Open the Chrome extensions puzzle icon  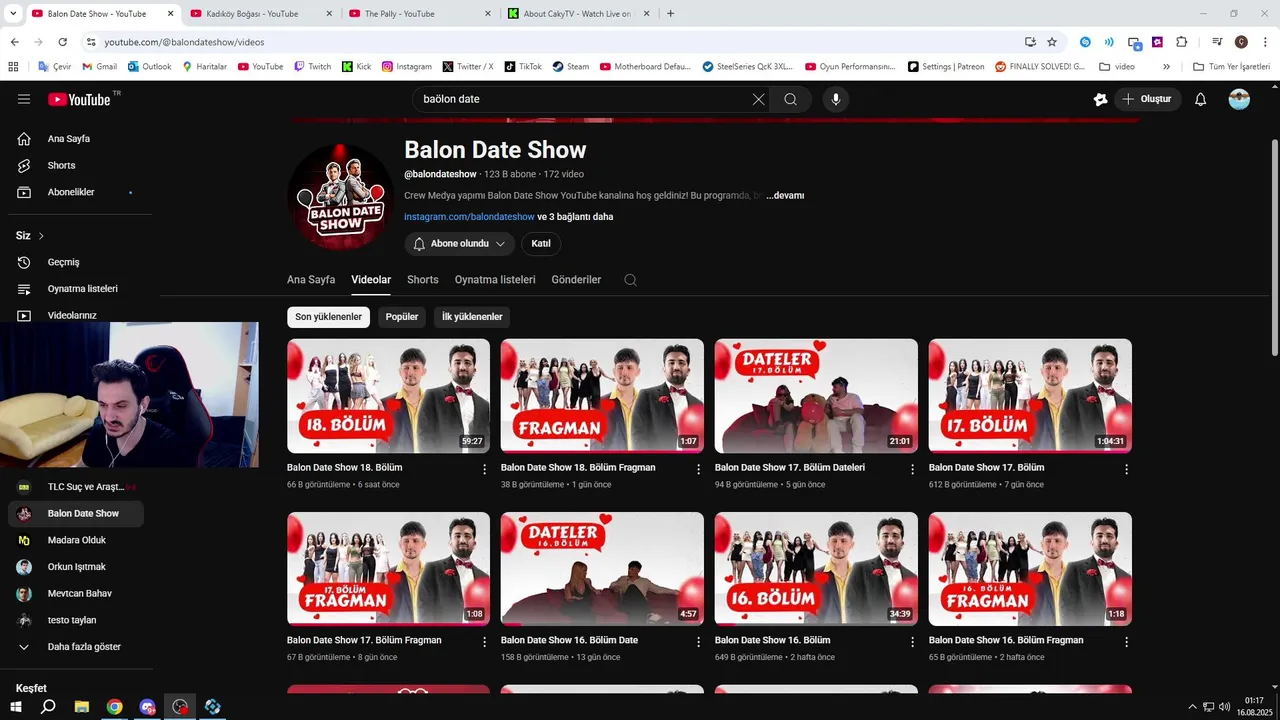1181,42
